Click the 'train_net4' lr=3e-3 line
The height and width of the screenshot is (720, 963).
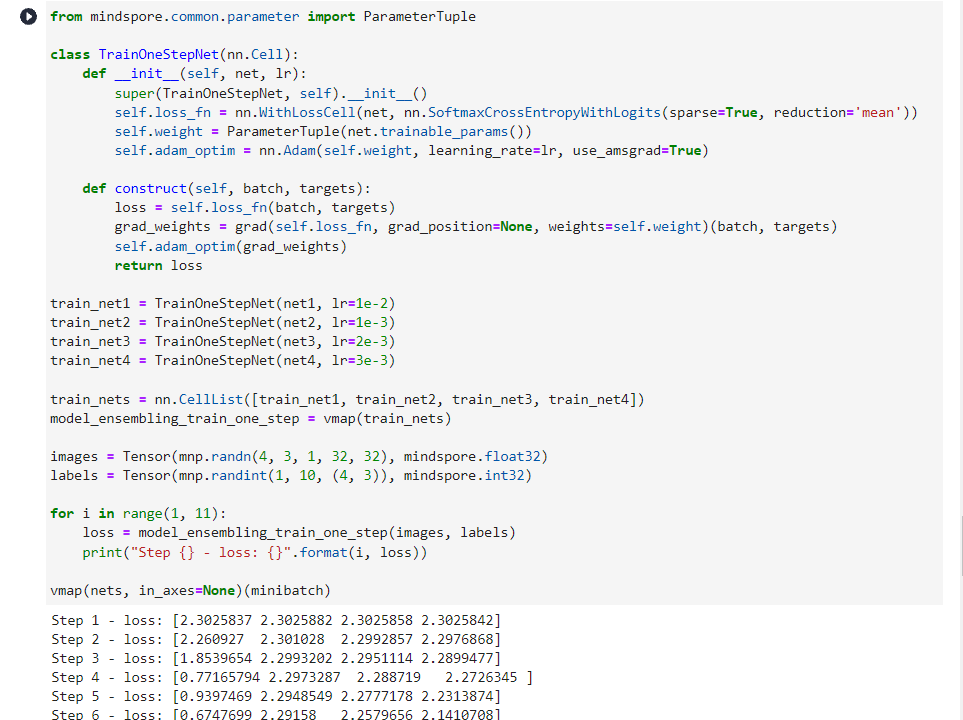pyautogui.click(x=223, y=361)
